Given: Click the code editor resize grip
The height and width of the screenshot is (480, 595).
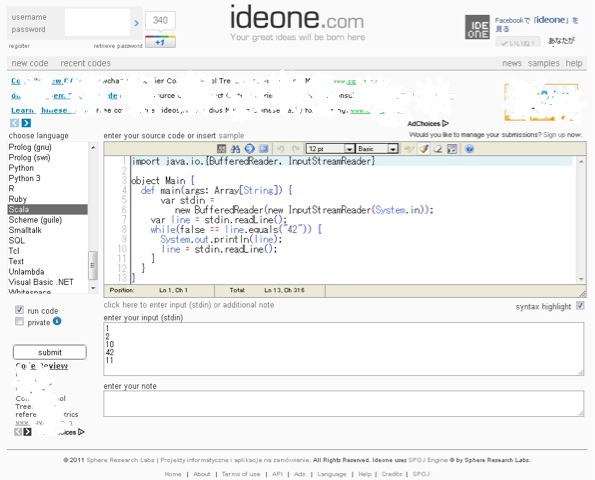Looking at the screenshot, I should pos(582,293).
